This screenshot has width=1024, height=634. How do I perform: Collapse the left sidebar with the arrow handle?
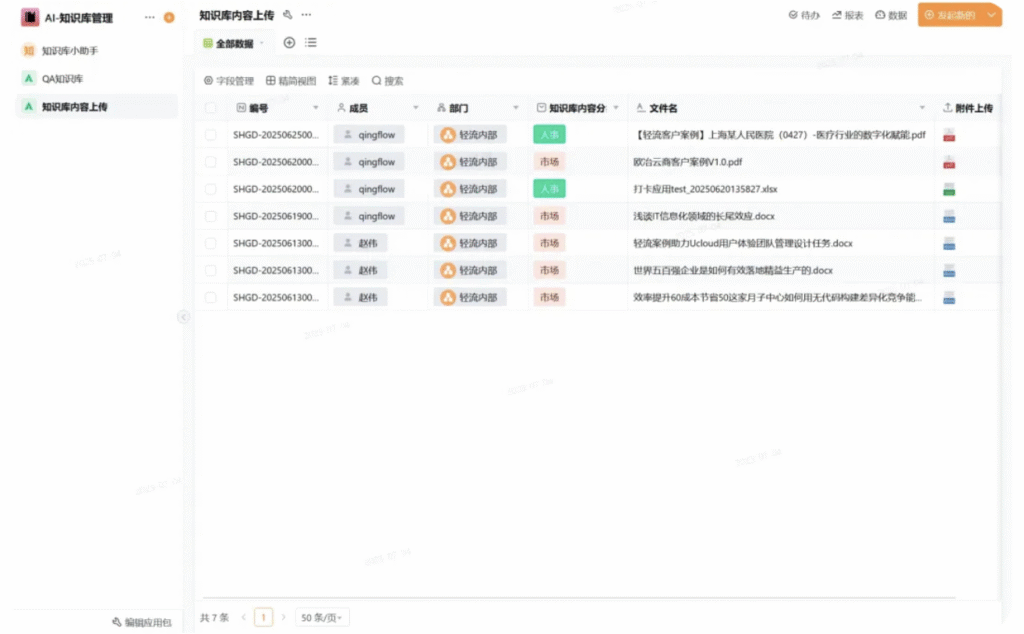pyautogui.click(x=183, y=317)
